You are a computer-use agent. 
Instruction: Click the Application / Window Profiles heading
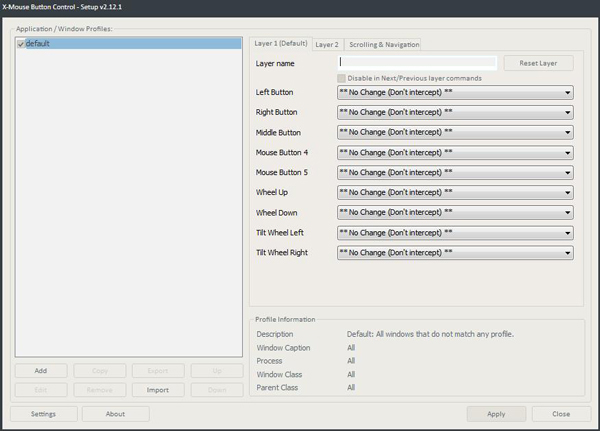64,29
